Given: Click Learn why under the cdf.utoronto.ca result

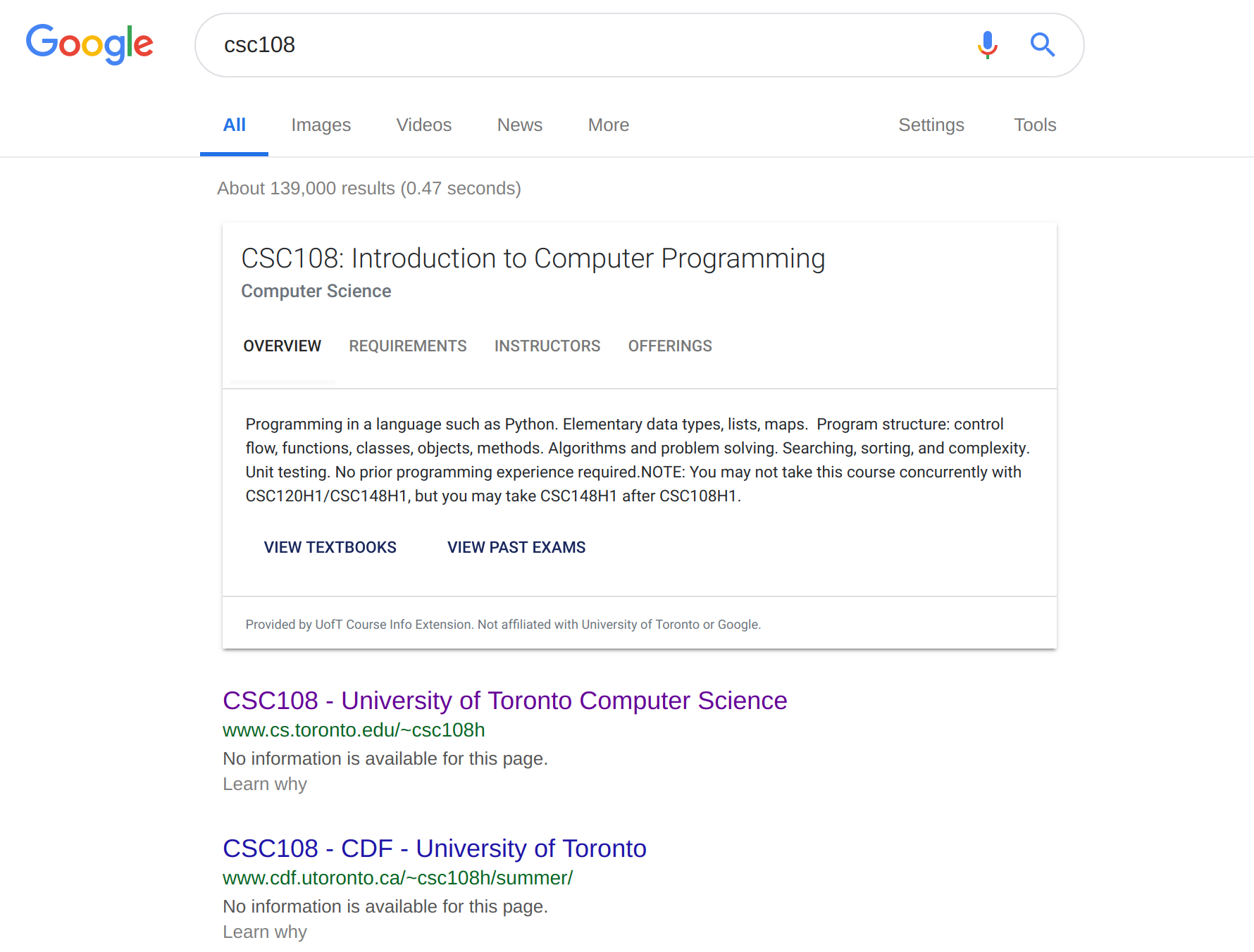Looking at the screenshot, I should click(265, 932).
